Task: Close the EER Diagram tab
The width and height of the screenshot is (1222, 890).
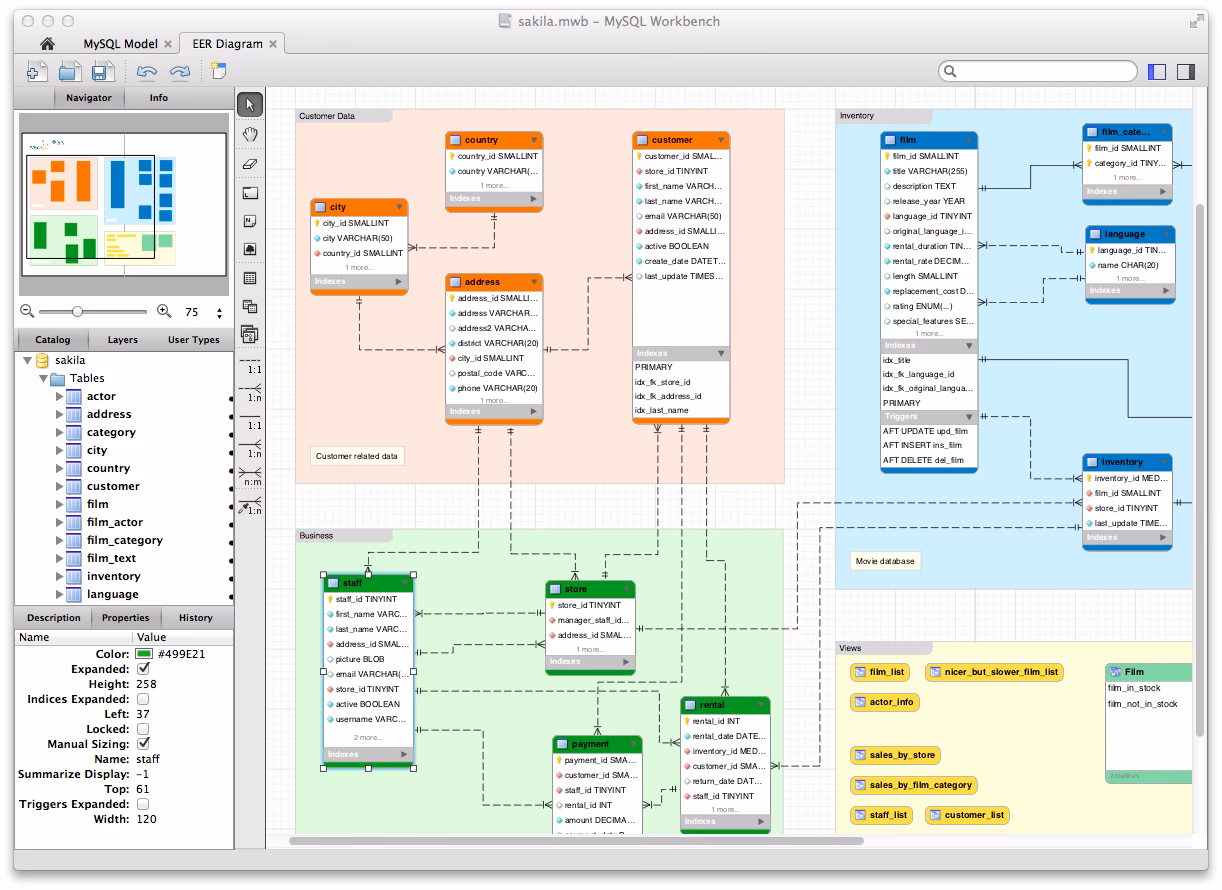Action: pyautogui.click(x=273, y=44)
